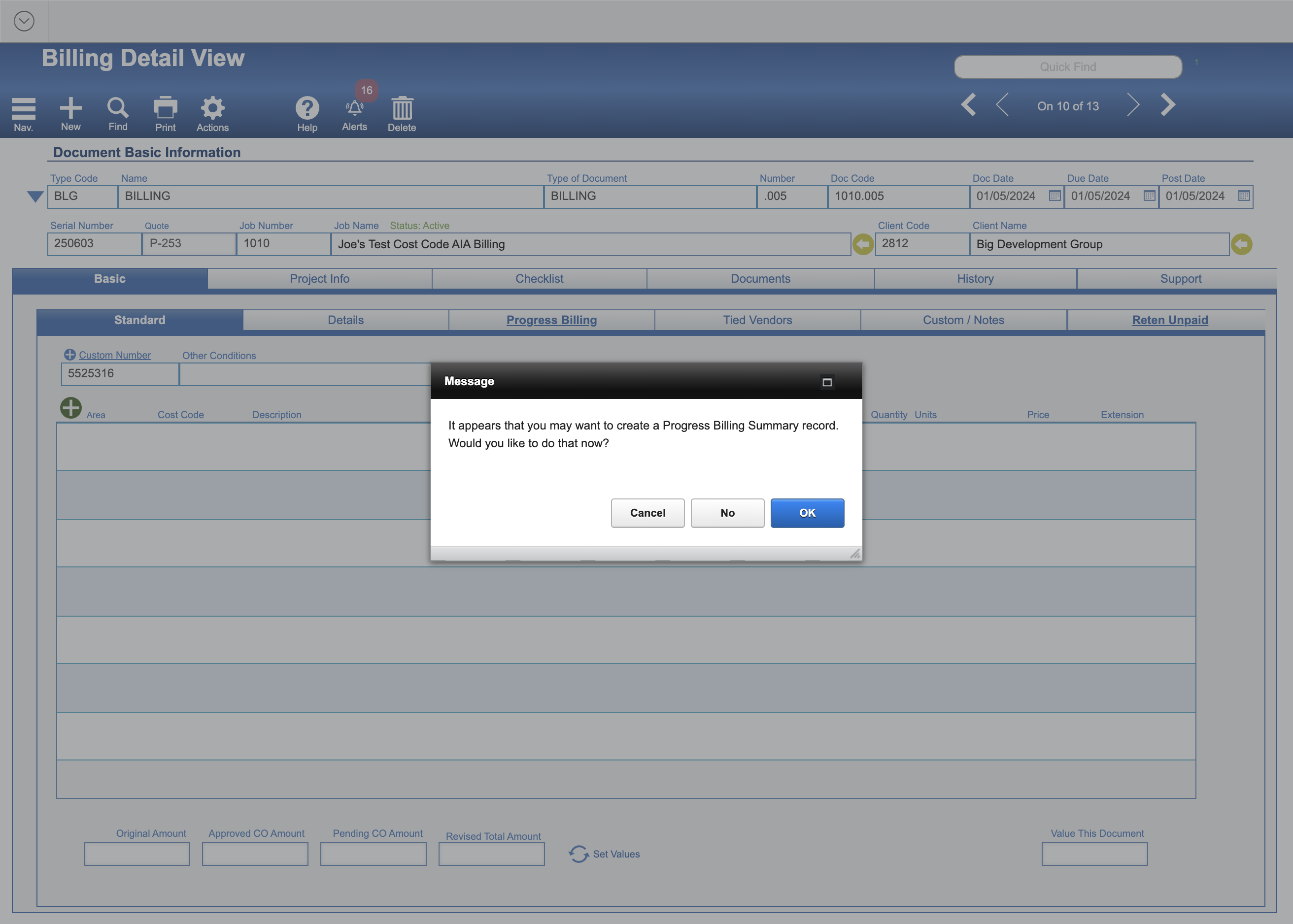The width and height of the screenshot is (1293, 924).
Task: Click yellow arrow beside Job Name
Action: click(x=863, y=244)
